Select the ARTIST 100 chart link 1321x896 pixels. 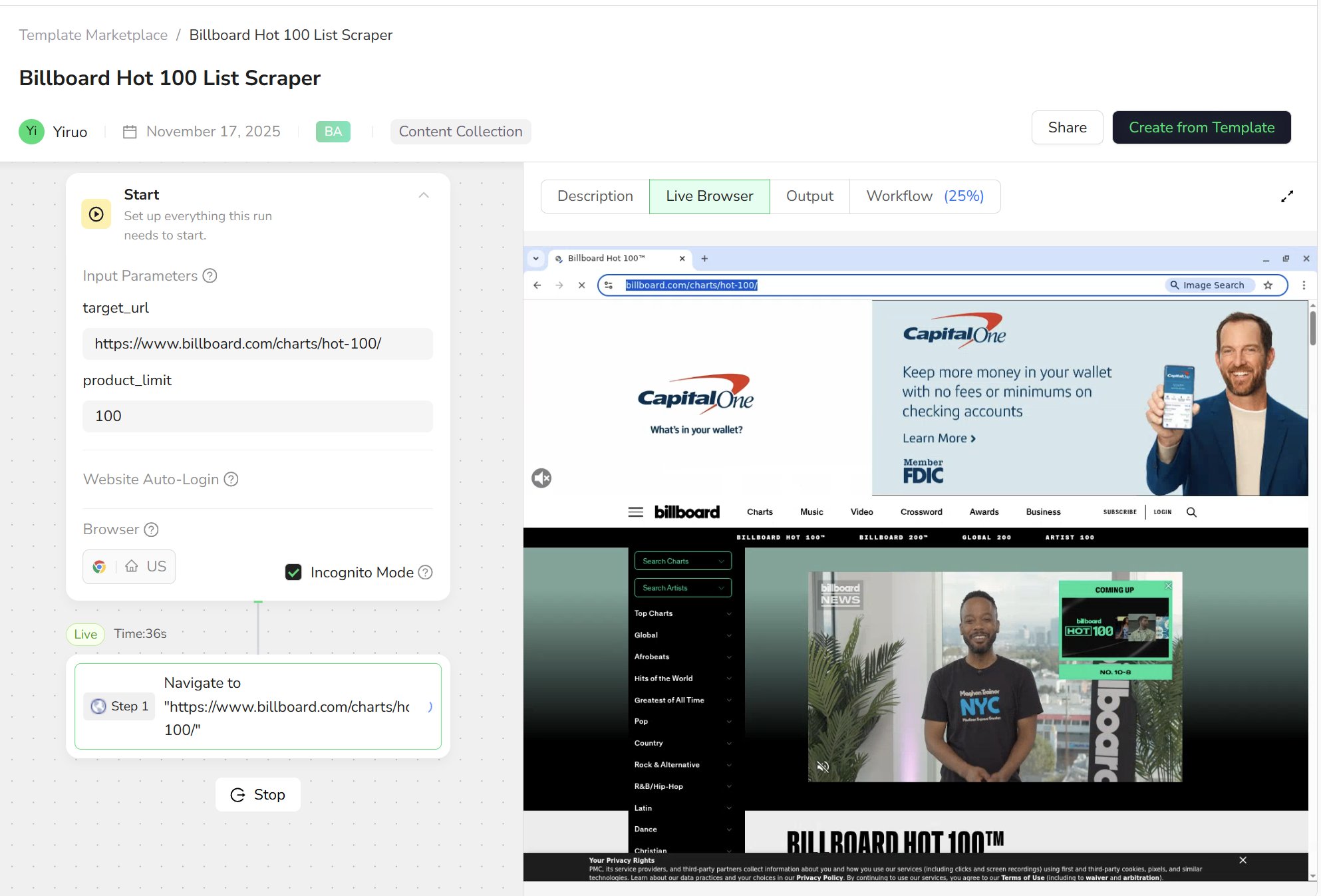(1070, 537)
